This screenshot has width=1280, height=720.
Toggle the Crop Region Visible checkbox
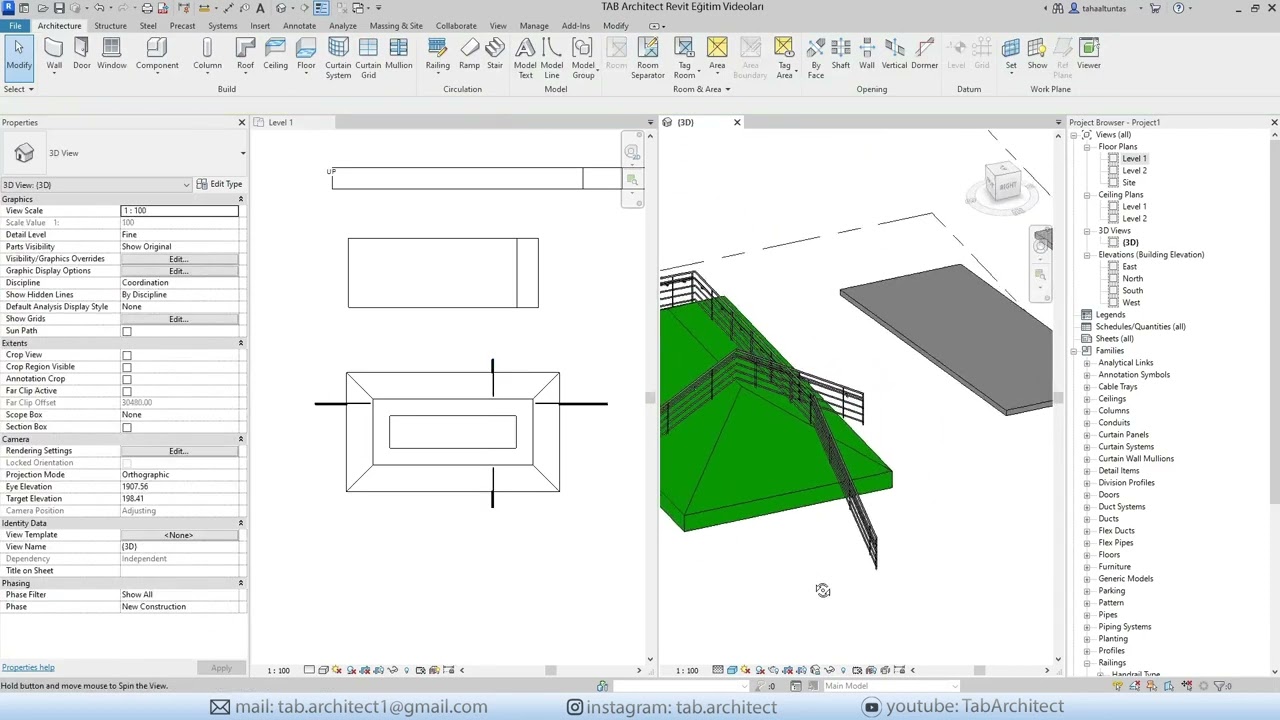pyautogui.click(x=126, y=367)
